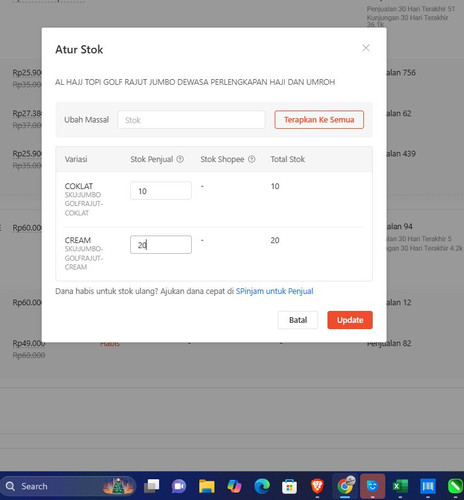
Task: Focus the Ubah Massal Stok field
Action: click(x=191, y=120)
